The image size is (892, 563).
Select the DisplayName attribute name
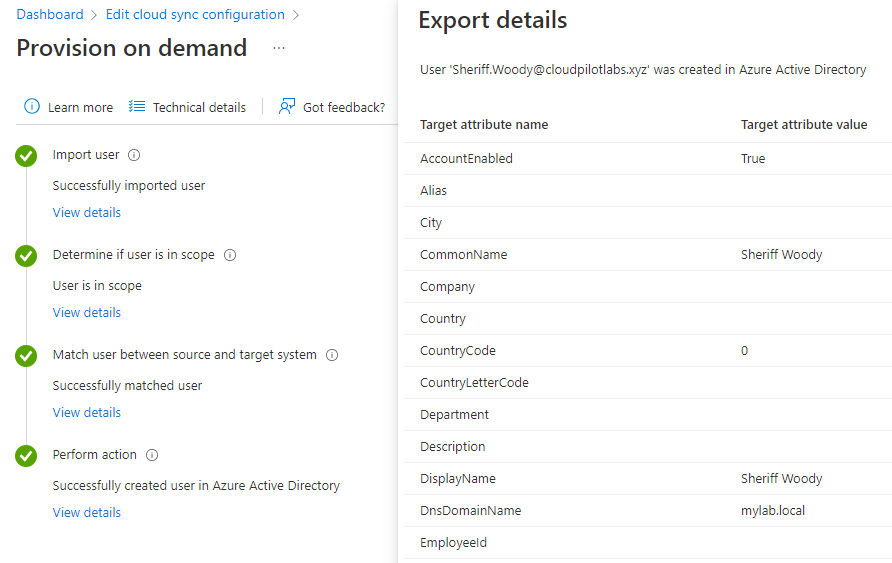(x=458, y=479)
